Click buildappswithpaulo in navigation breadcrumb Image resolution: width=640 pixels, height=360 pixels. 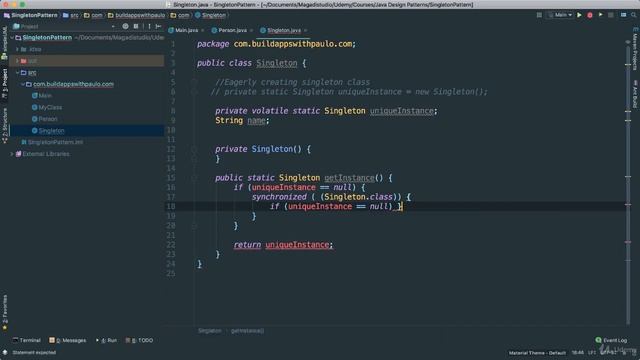coord(140,15)
